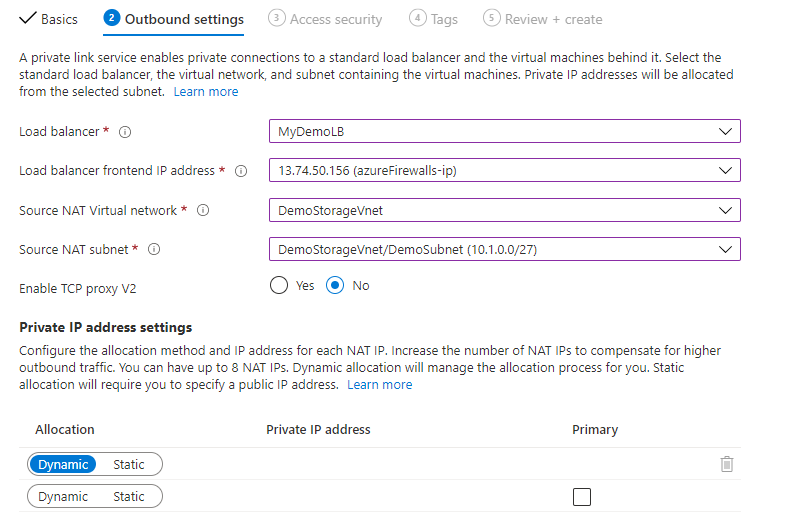Click info icon next to Source NAT Virtual network
804x521 pixels.
click(x=203, y=211)
